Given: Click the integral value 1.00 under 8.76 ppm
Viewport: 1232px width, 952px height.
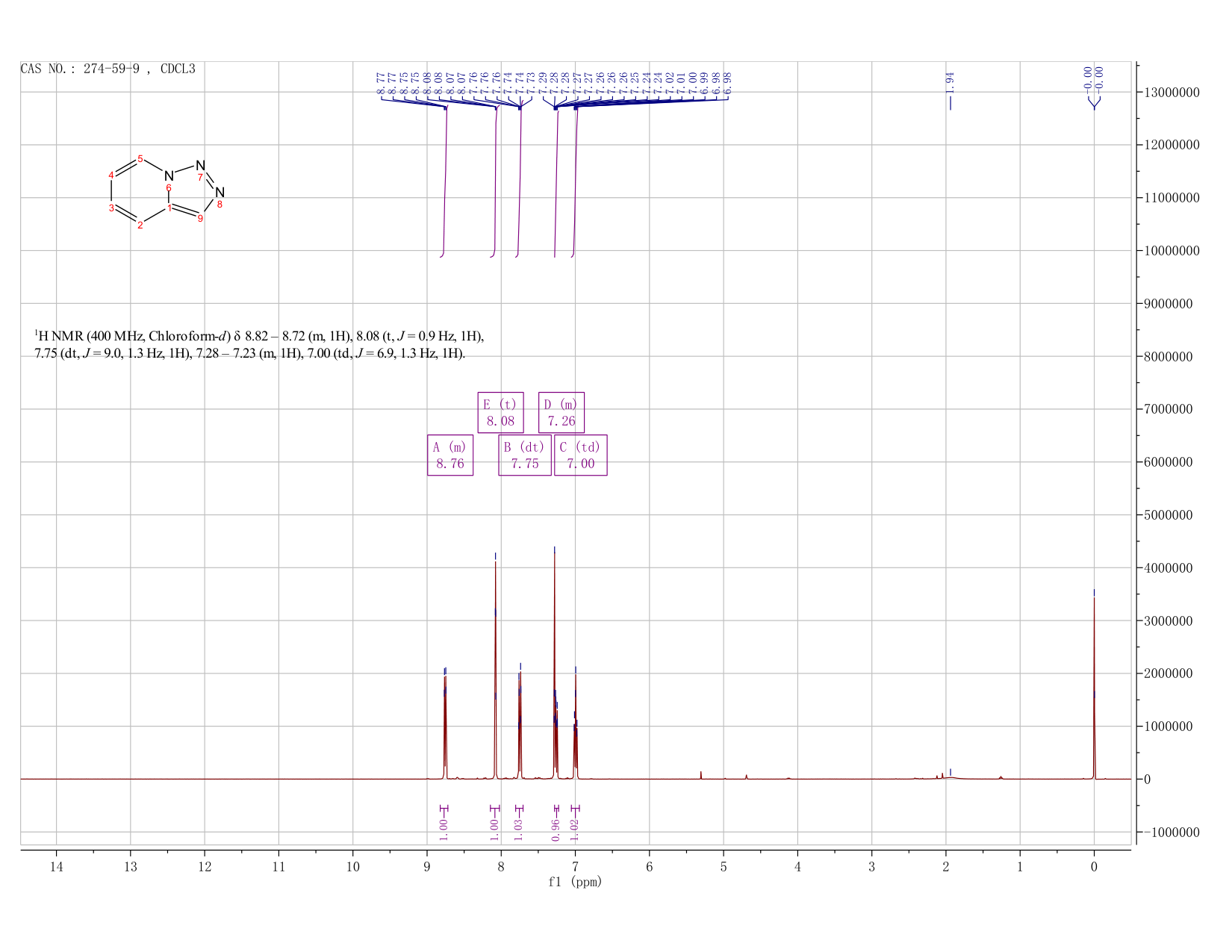Looking at the screenshot, I should click(x=444, y=830).
